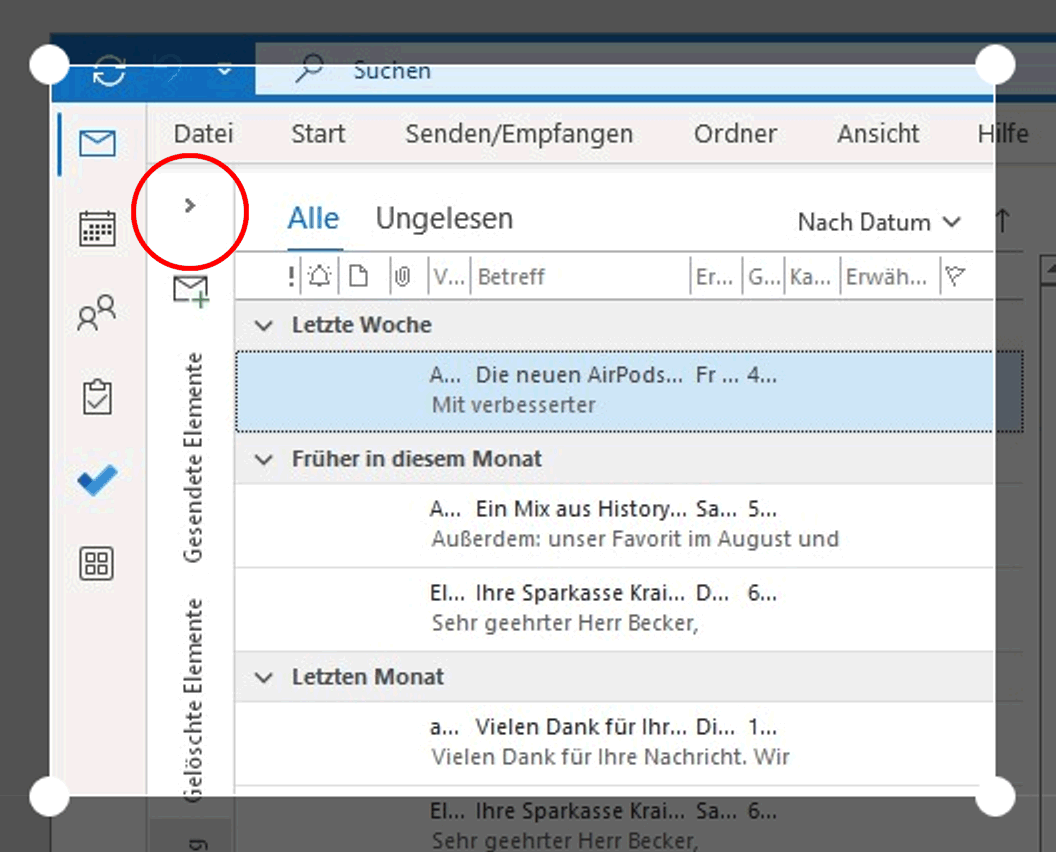The width and height of the screenshot is (1056, 852).
Task: Open the Datei menu
Action: click(203, 133)
